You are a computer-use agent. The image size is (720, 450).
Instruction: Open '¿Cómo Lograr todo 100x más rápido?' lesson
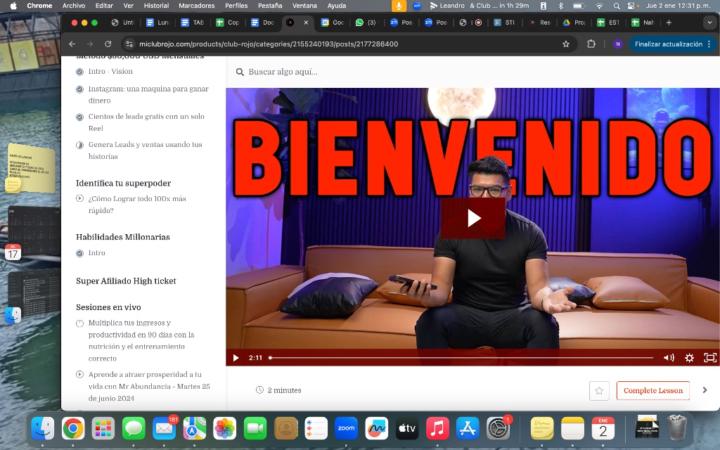click(137, 204)
